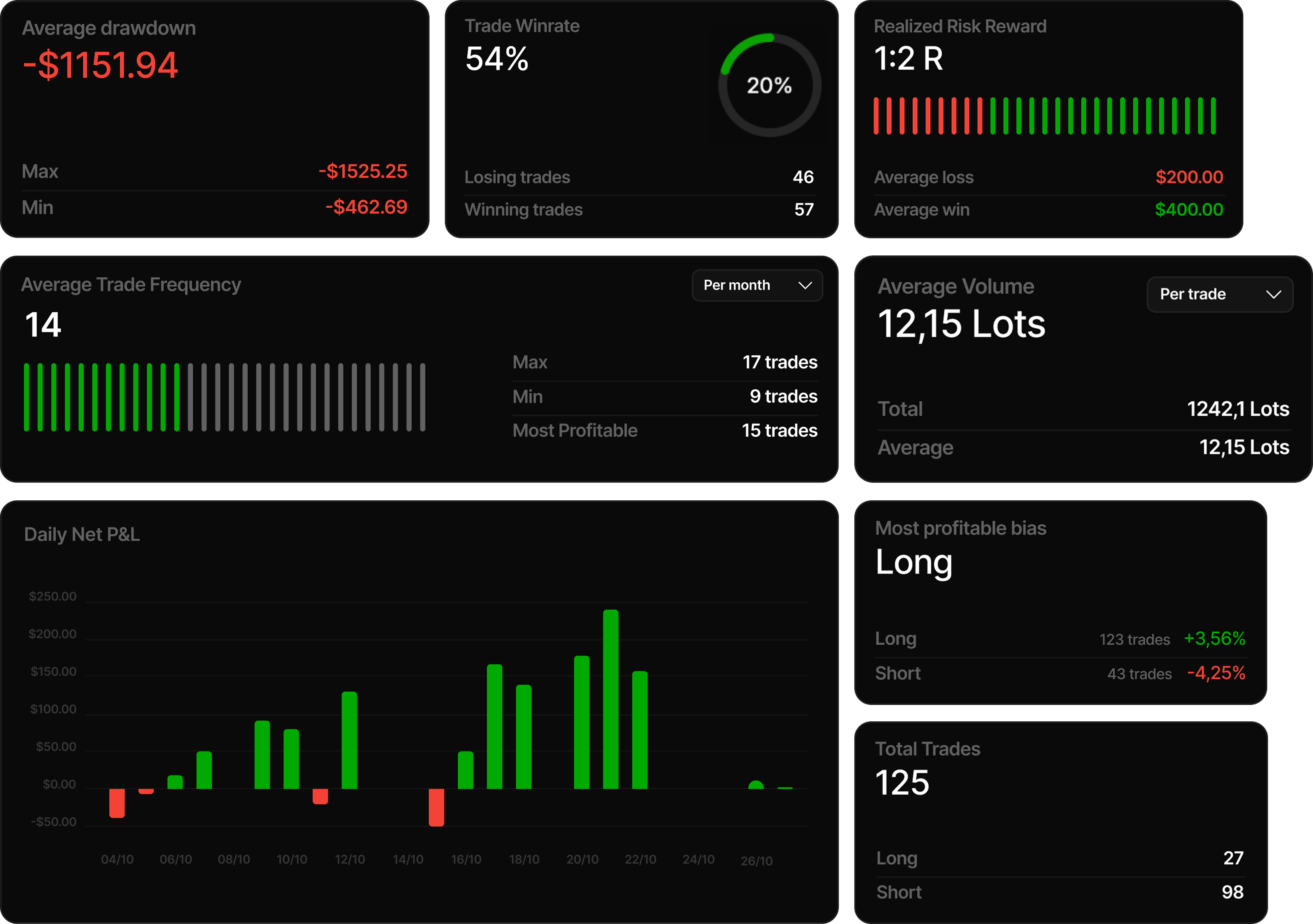The height and width of the screenshot is (924, 1313).
Task: Click the Average Trade Frequency title
Action: (x=131, y=285)
